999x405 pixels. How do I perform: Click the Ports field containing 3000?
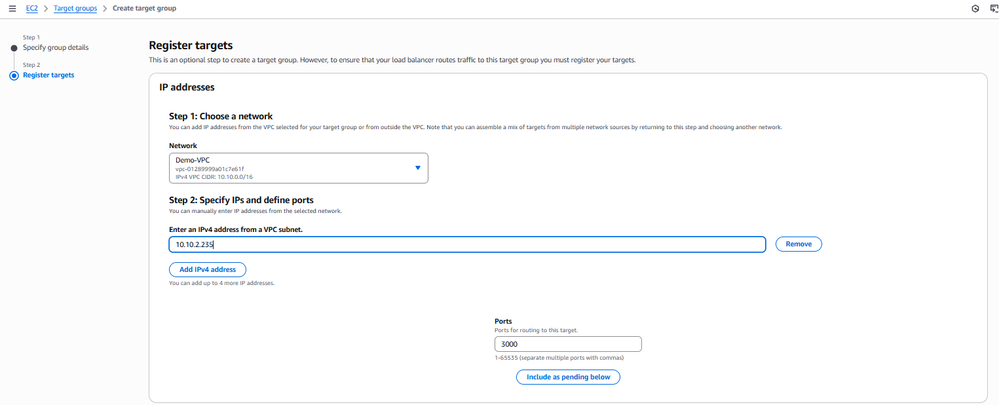568,344
